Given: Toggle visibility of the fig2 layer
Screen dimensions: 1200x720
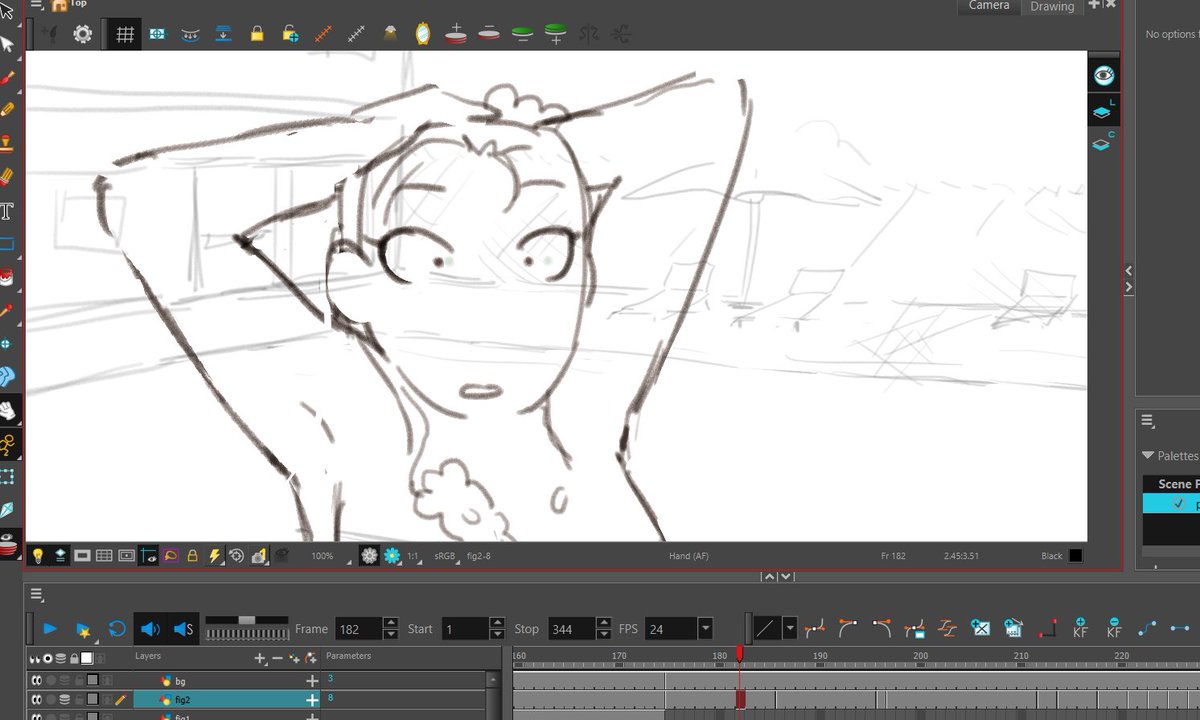Looking at the screenshot, I should tap(36, 699).
